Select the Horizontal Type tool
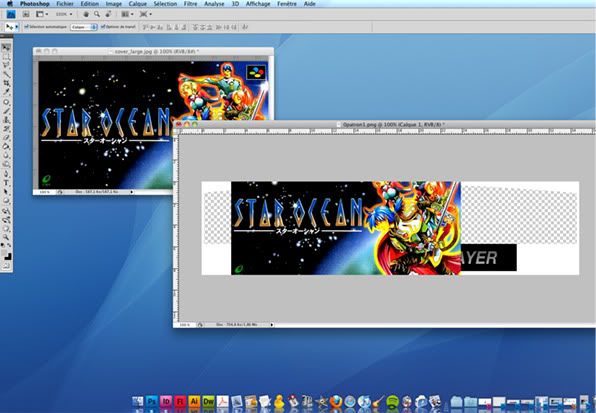Viewport: 596px width, 413px height. click(x=6, y=183)
